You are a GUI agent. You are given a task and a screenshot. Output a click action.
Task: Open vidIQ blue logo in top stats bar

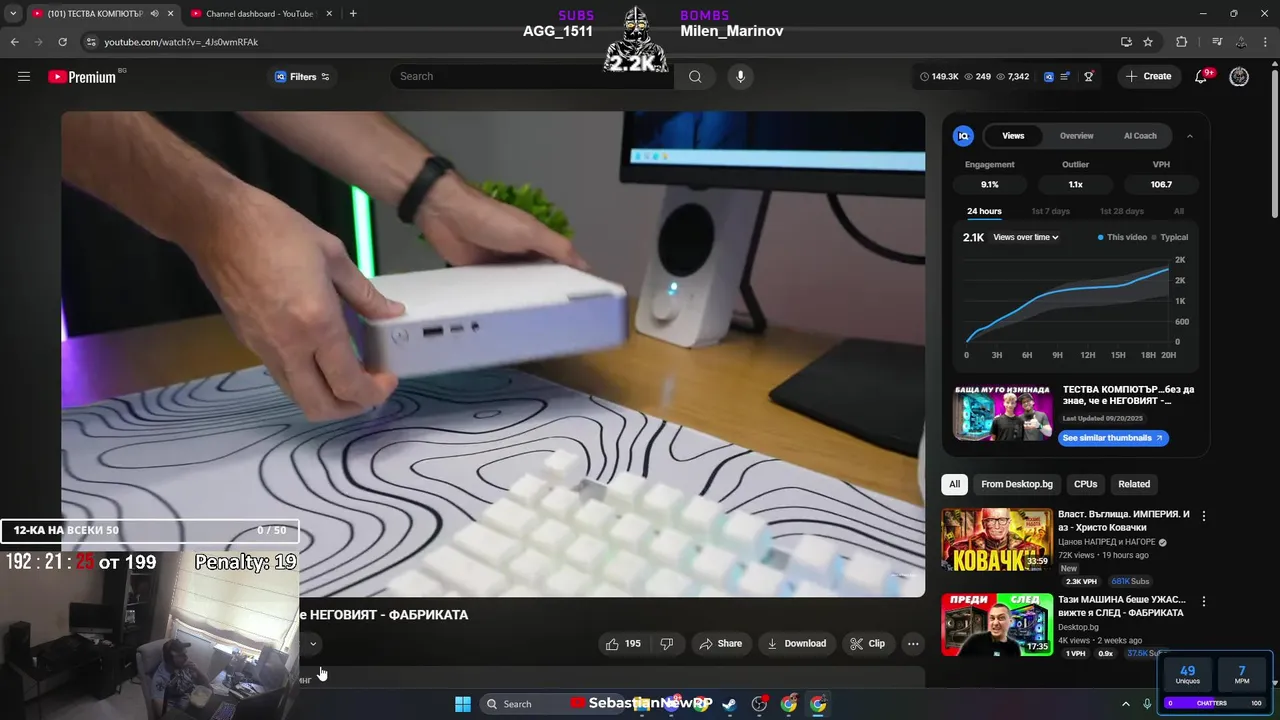(1049, 76)
